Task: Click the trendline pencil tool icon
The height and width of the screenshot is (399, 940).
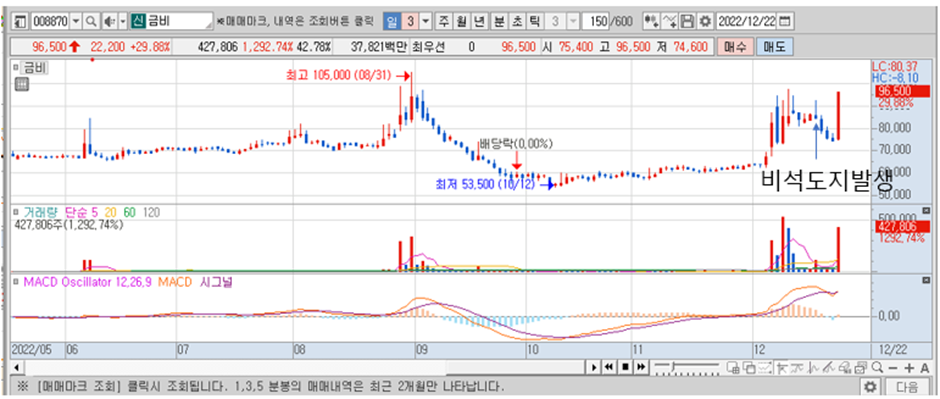Action: coord(830,367)
